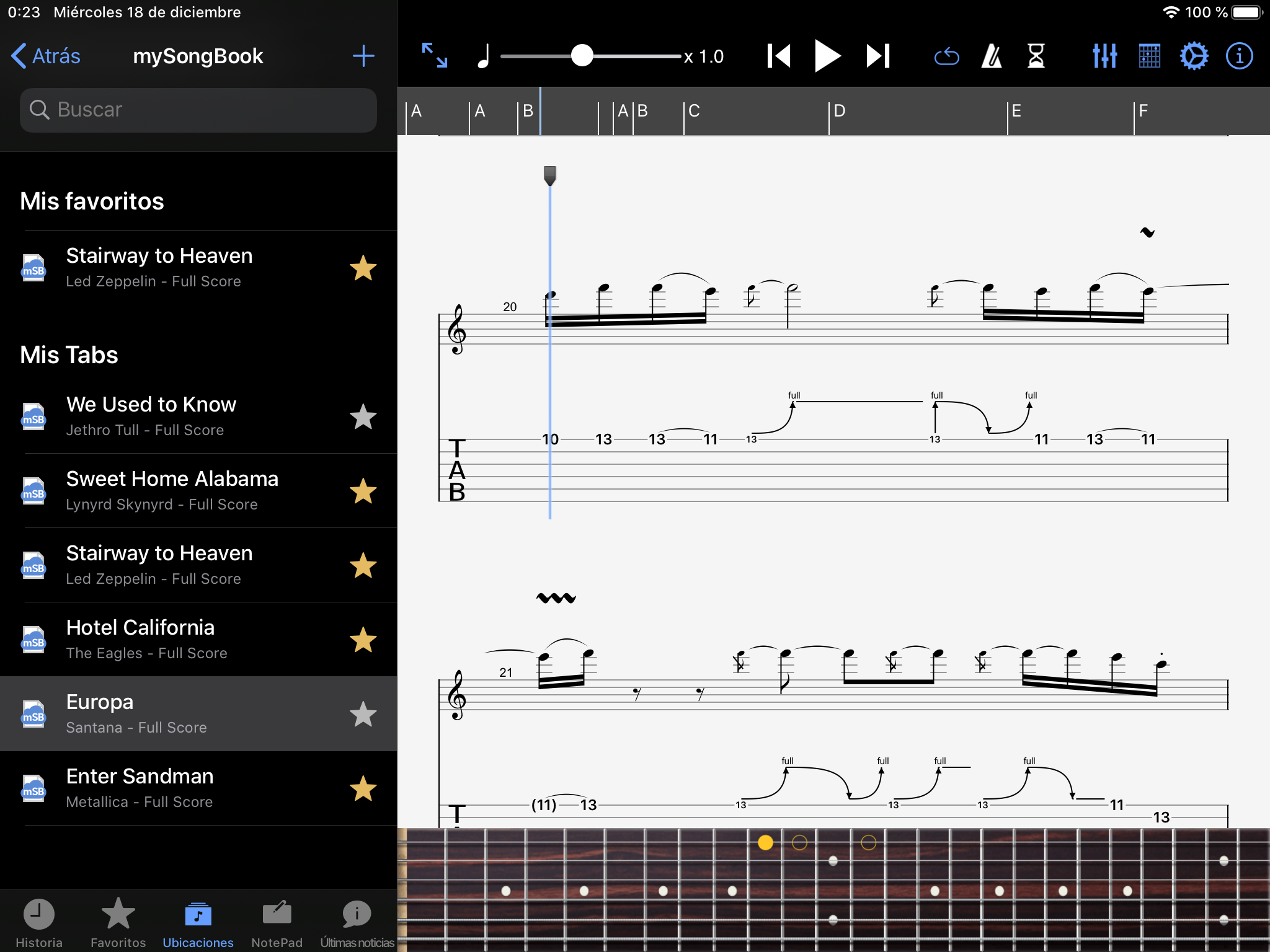This screenshot has height=952, width=1270.
Task: Open the chord grid icon
Action: click(1149, 56)
